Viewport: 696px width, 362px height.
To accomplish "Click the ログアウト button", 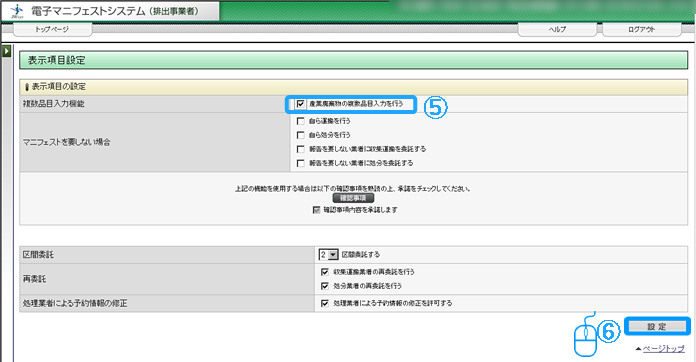I will [x=641, y=29].
